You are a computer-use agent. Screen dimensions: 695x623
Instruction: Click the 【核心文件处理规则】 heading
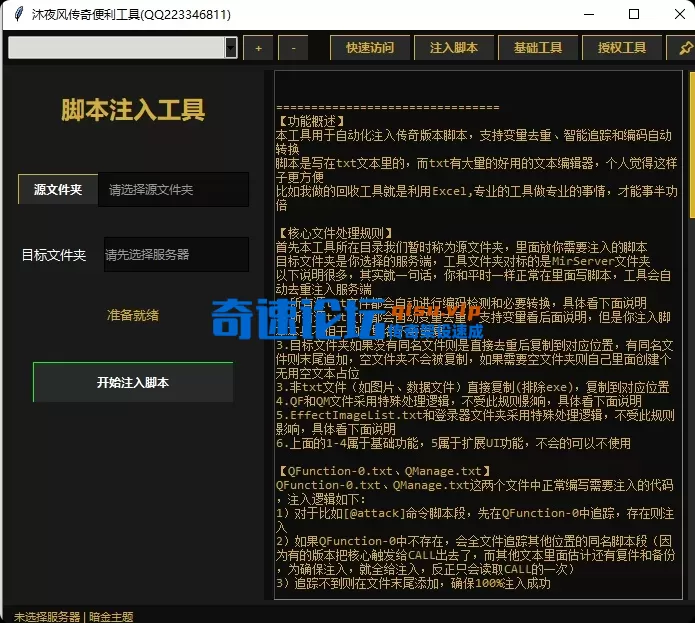point(335,233)
